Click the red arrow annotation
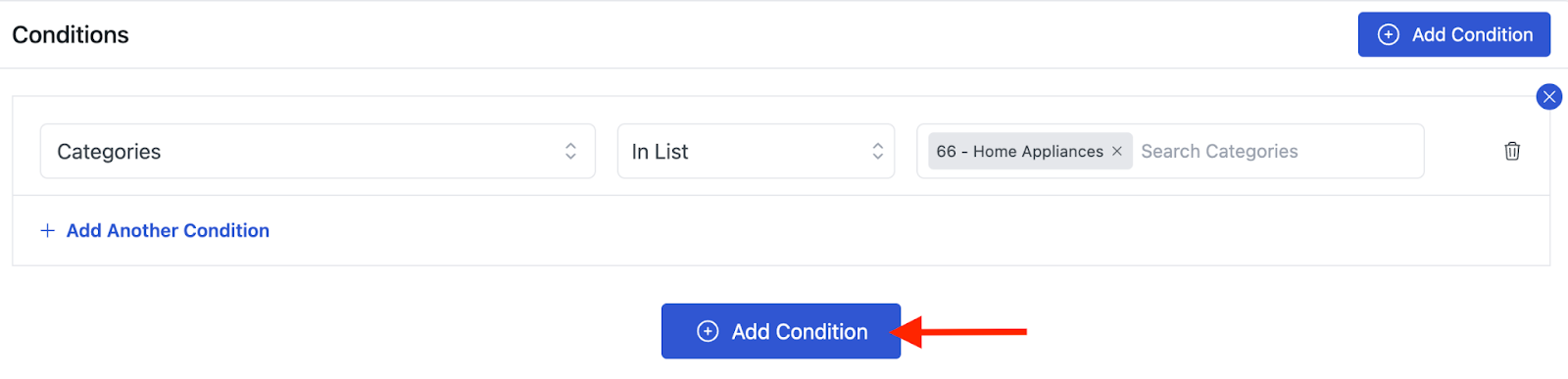Screen dimensions: 1568x379 (958, 331)
